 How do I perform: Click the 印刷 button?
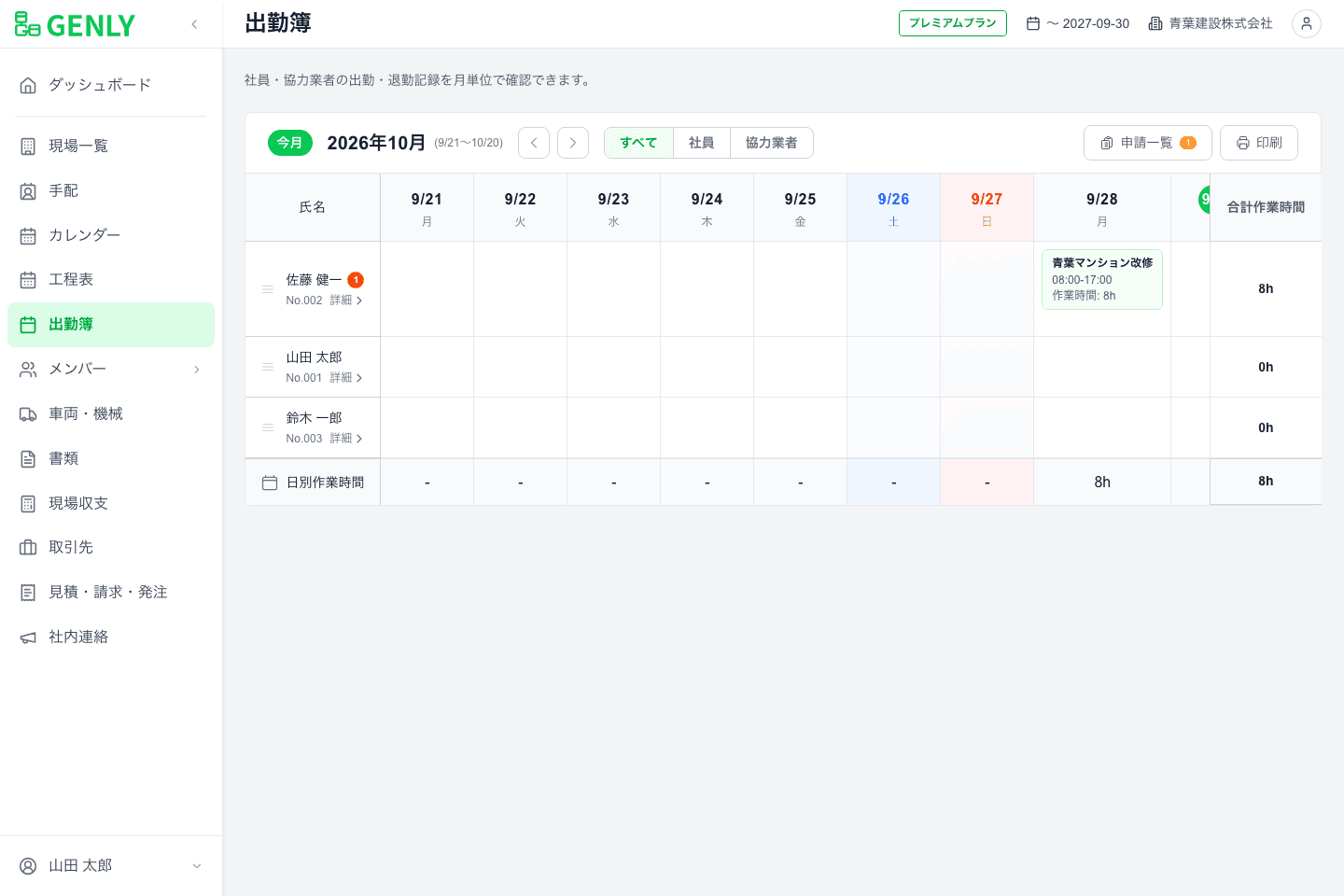pyautogui.click(x=1259, y=143)
